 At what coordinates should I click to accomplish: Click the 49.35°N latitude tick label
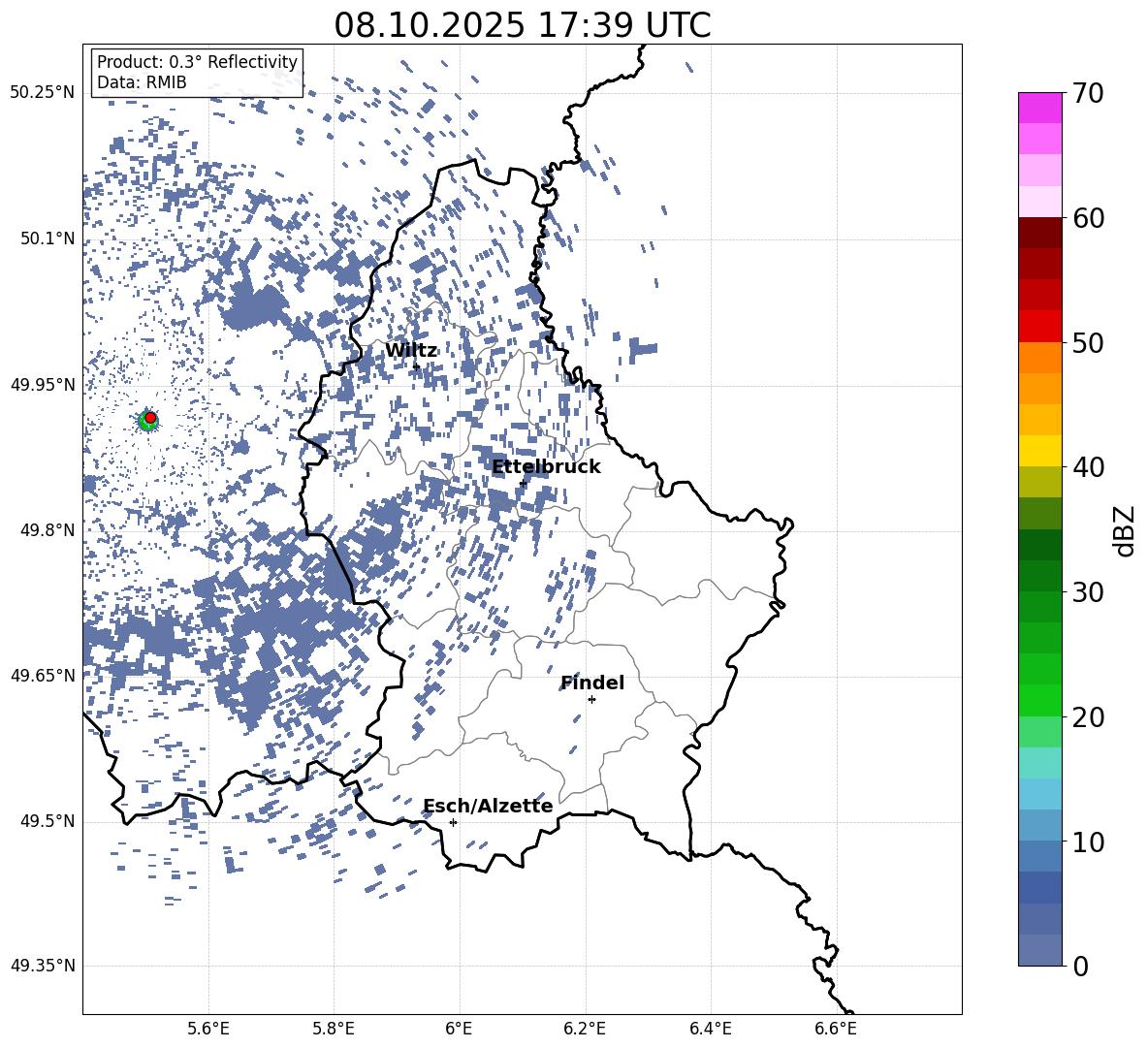coord(43,966)
